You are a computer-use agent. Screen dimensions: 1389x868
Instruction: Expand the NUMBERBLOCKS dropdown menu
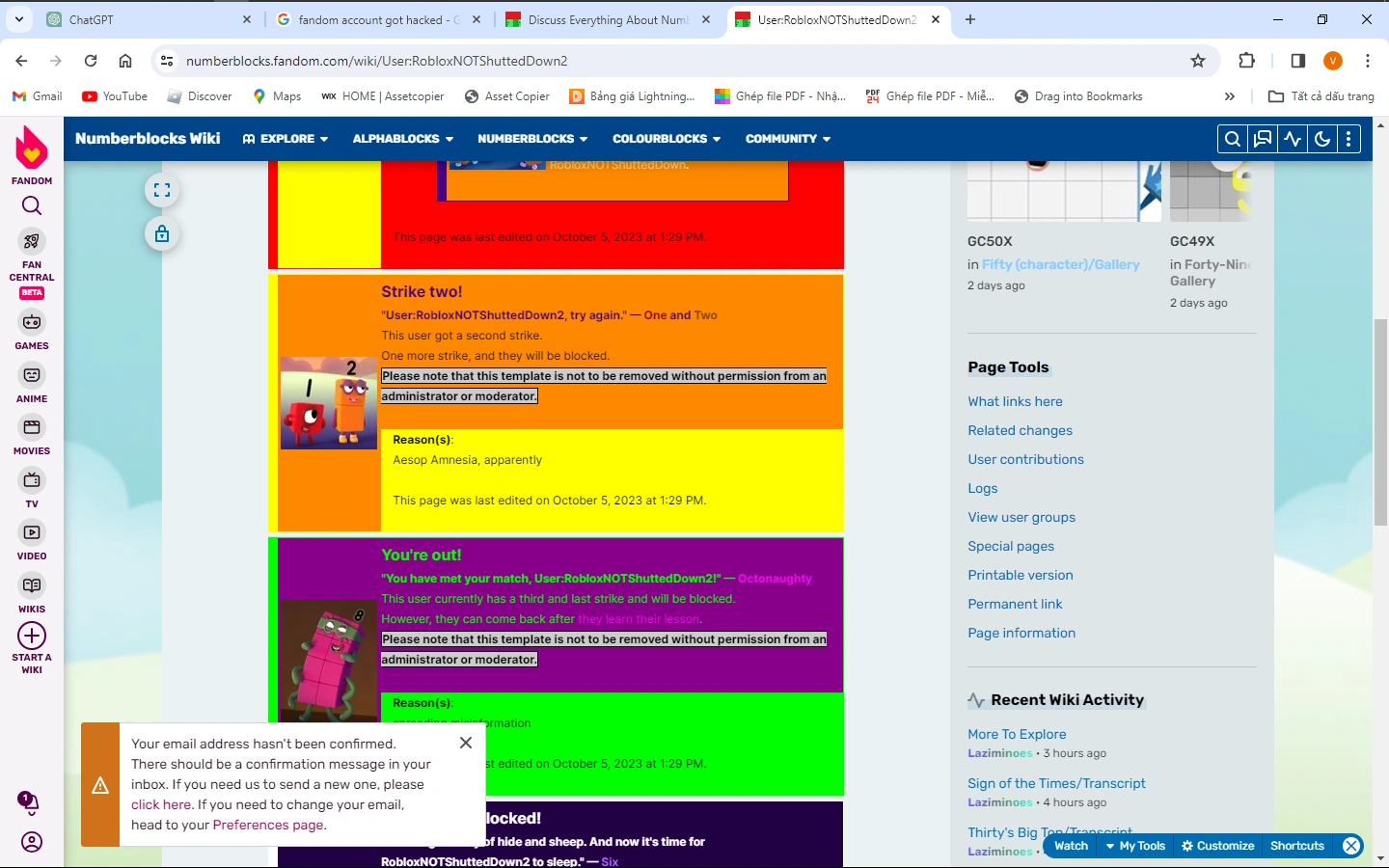coord(531,138)
